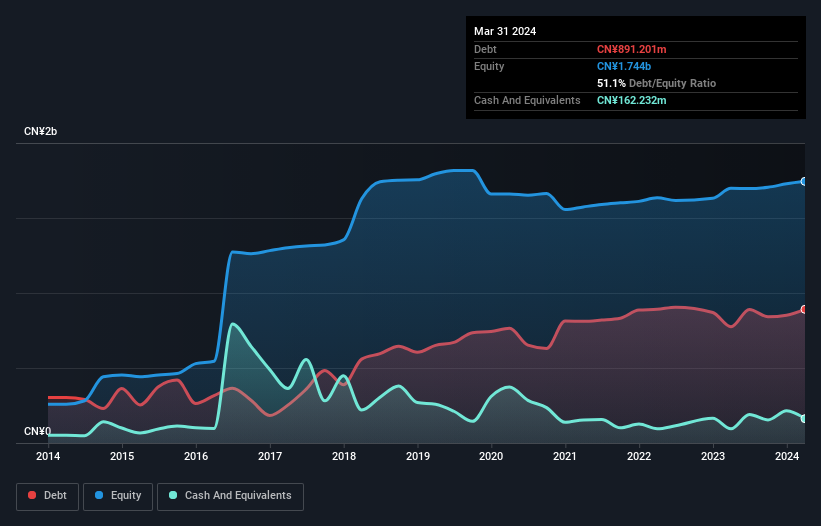
Task: Click the 2022 x-axis label
Action: coord(639,456)
